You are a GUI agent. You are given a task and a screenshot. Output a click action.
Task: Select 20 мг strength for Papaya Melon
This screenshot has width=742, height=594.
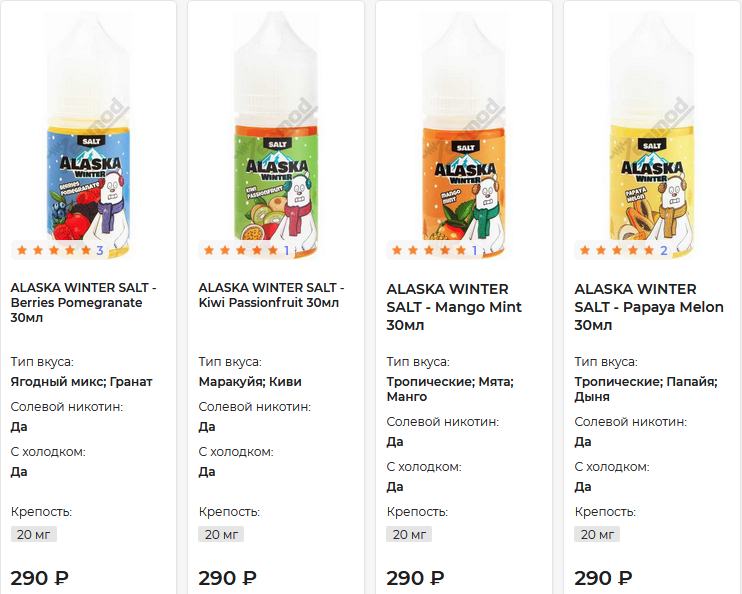pos(597,534)
